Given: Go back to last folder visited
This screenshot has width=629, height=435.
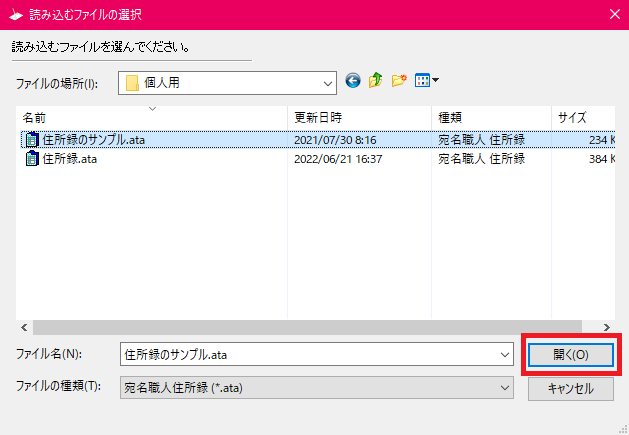Looking at the screenshot, I should 353,81.
